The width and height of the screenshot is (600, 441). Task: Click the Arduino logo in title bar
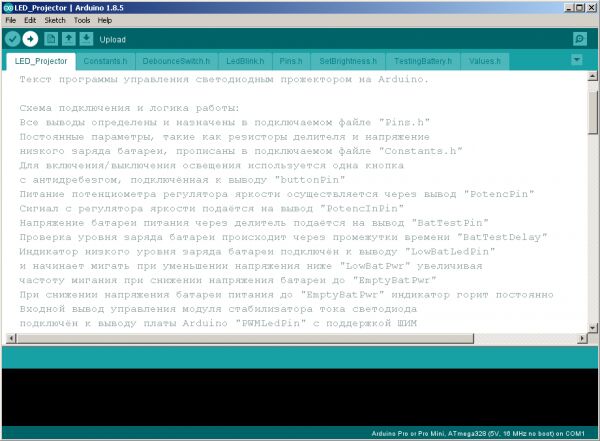[7, 8]
